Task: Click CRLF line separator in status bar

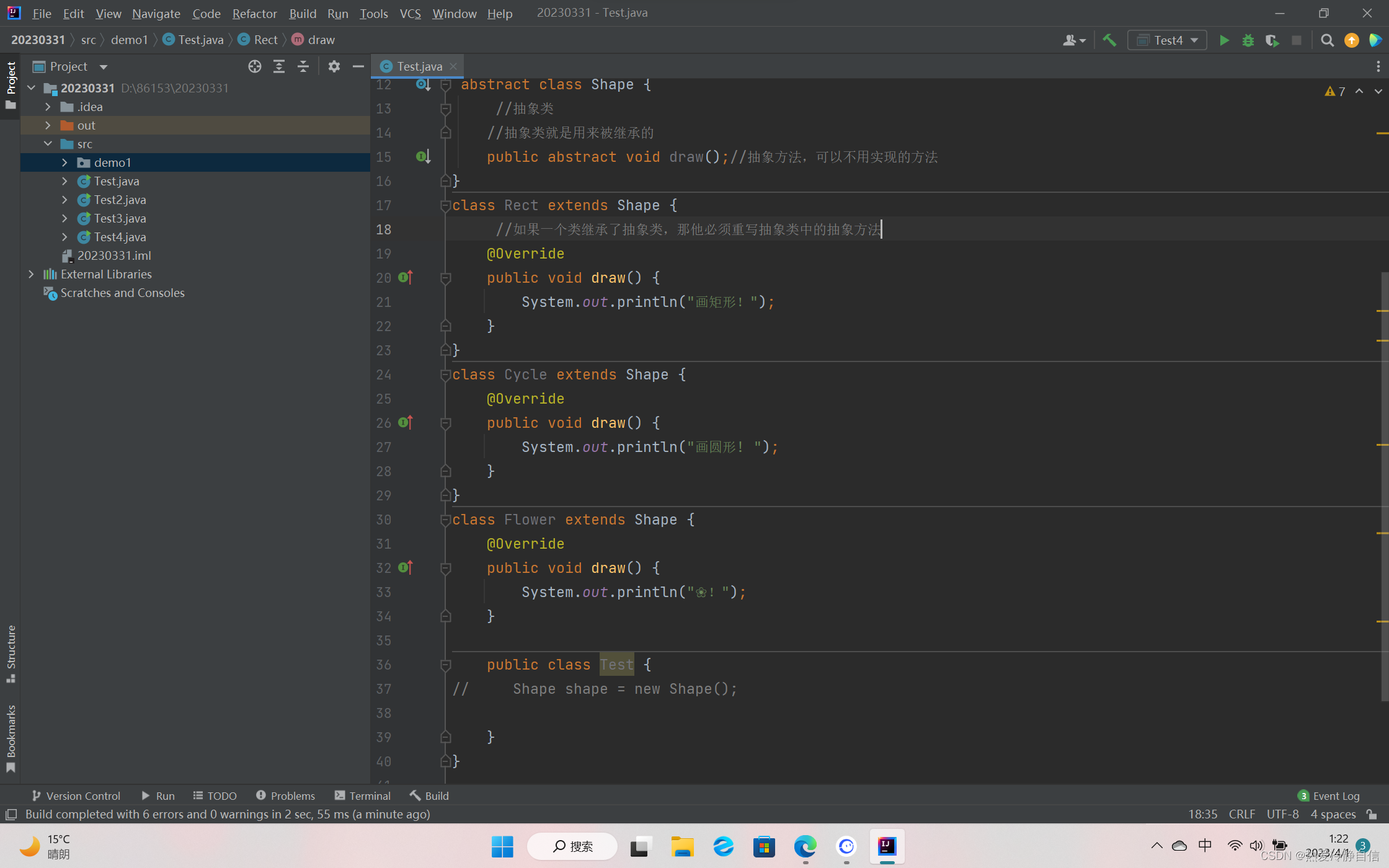Action: (x=1242, y=814)
